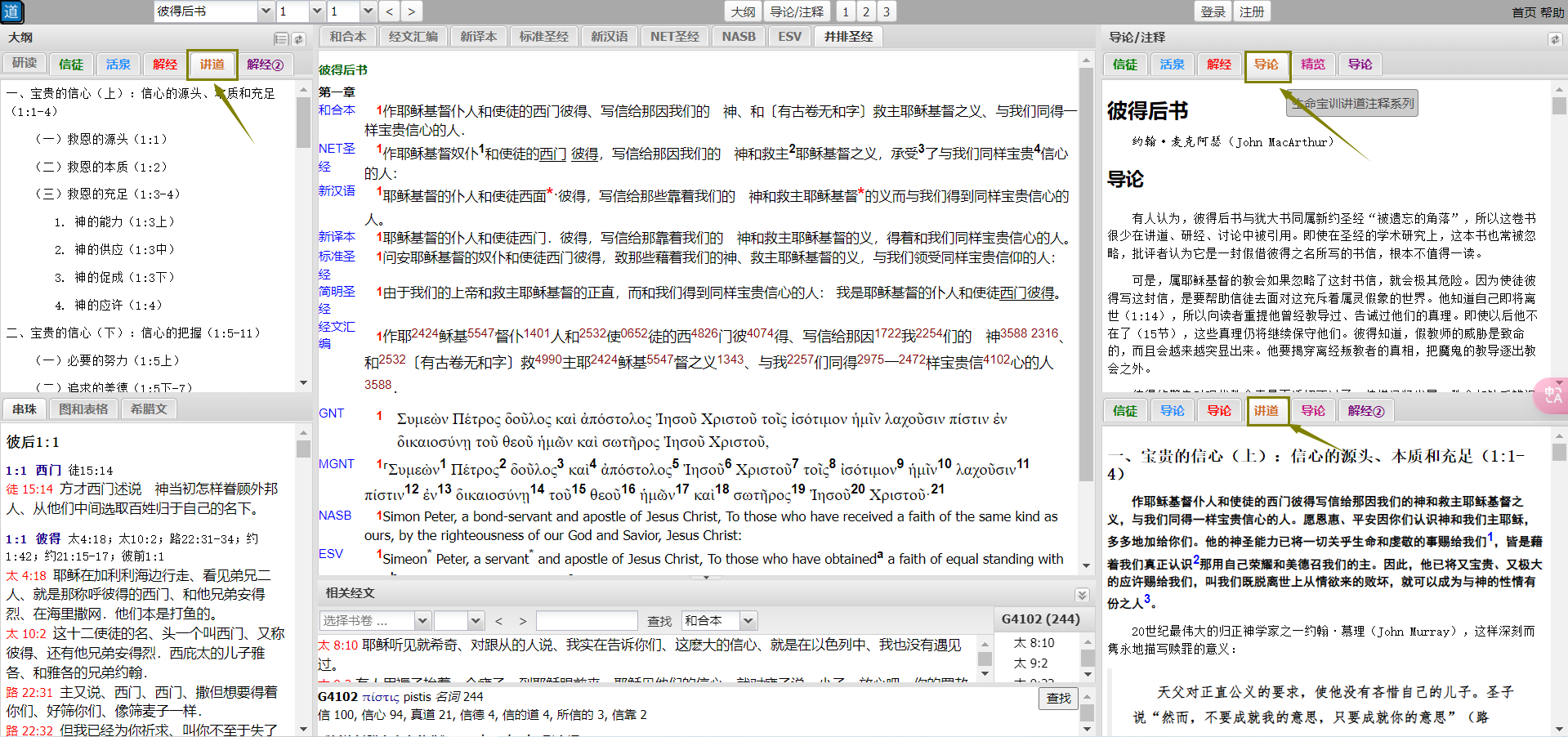Go to previous chapter with top arrow
This screenshot has width=1568, height=737.
tap(390, 11)
